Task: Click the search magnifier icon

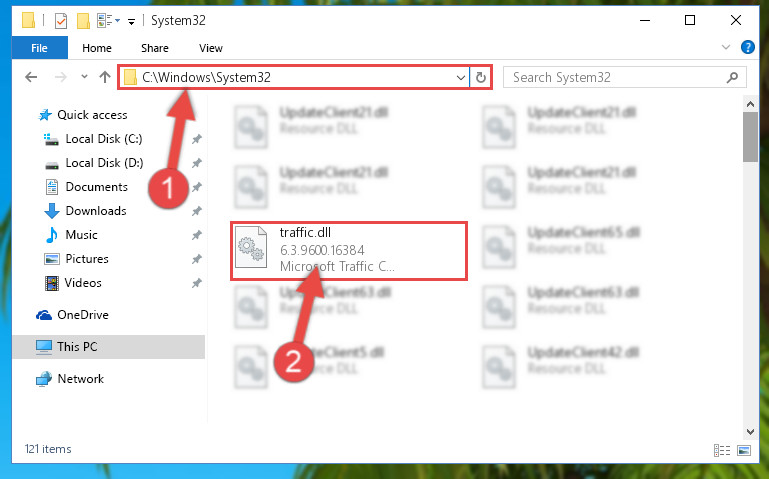Action: [x=732, y=77]
